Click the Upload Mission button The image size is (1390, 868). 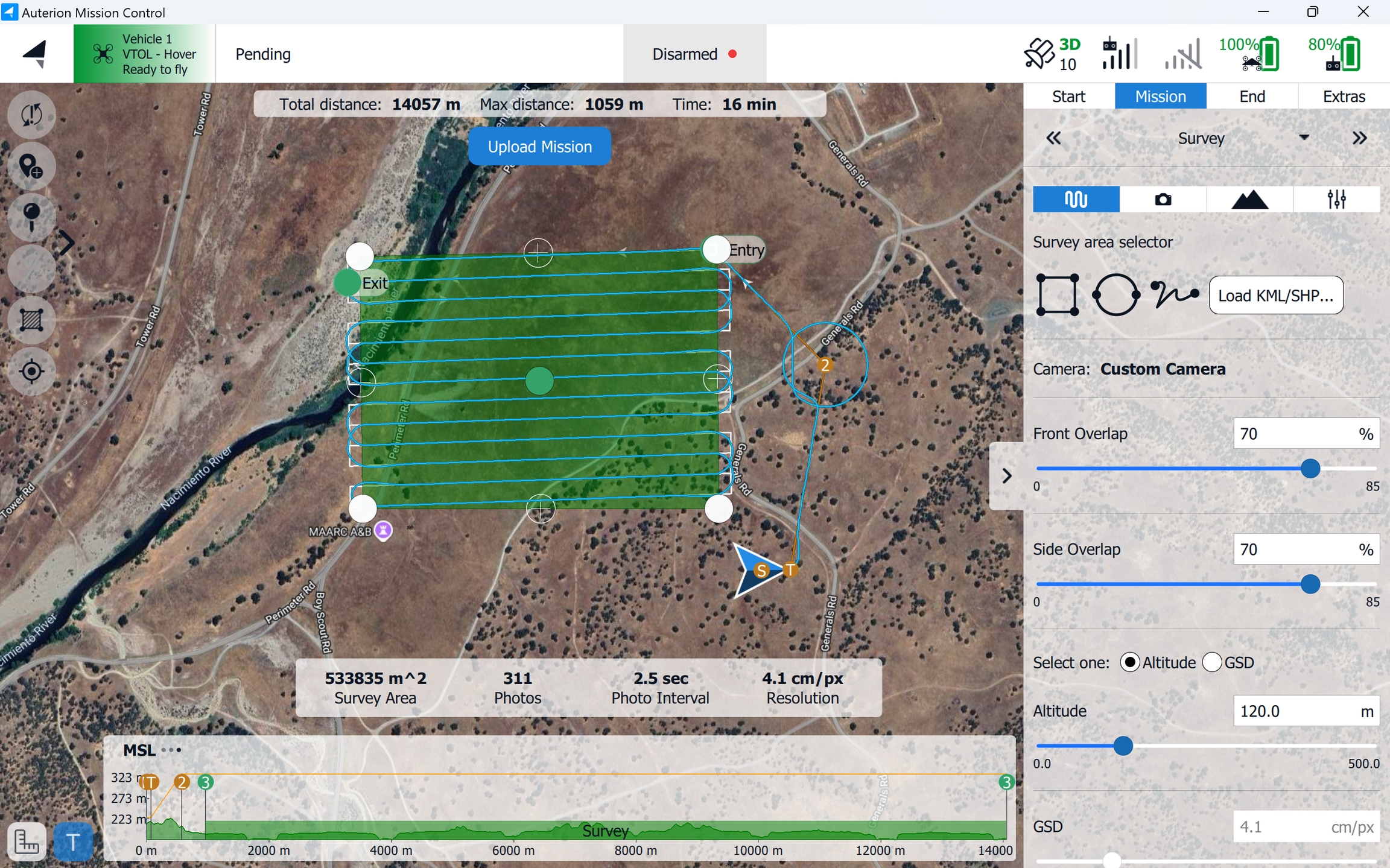click(539, 147)
